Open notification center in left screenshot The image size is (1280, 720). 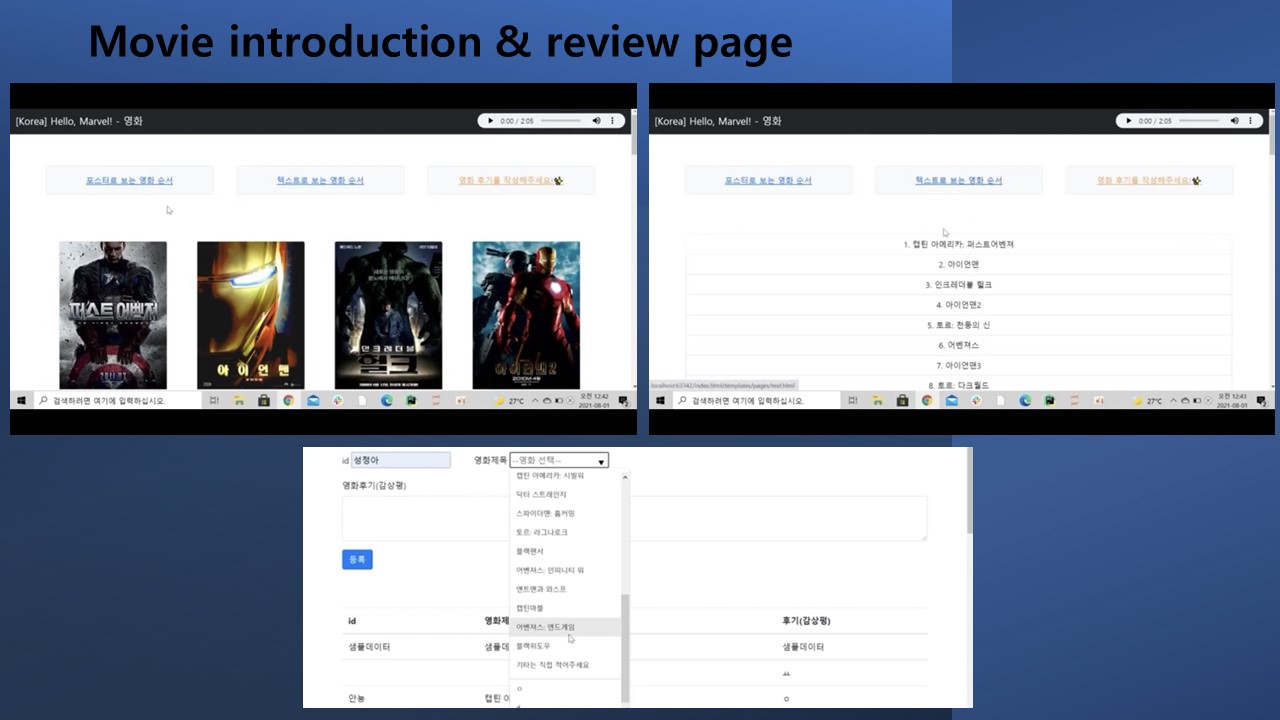point(623,401)
